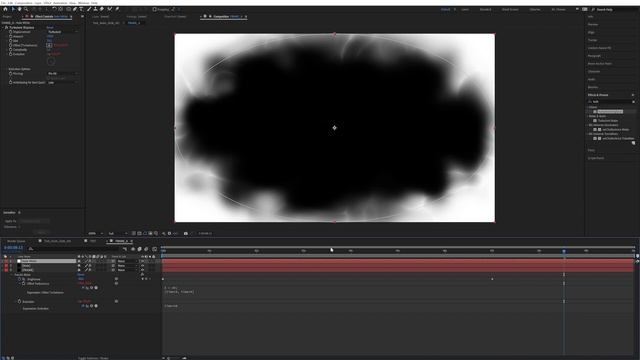This screenshot has height=360, width=640.
Task: Click the Effects & Presets search field
Action: point(611,102)
